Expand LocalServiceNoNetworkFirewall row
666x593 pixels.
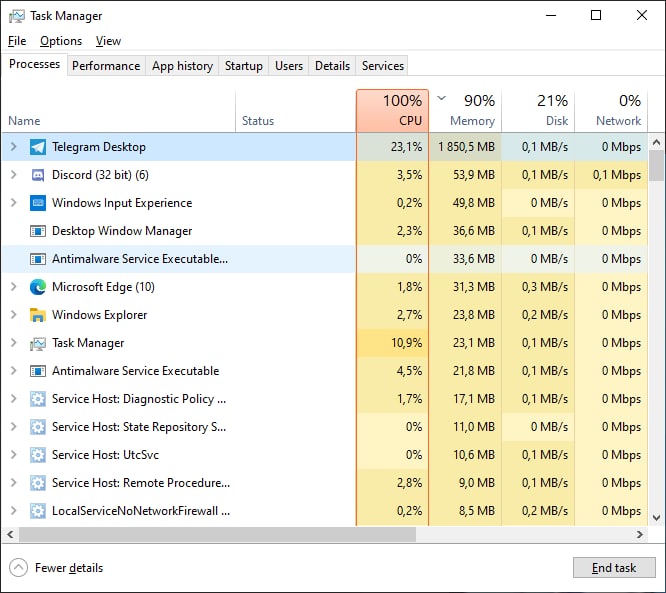pos(14,511)
